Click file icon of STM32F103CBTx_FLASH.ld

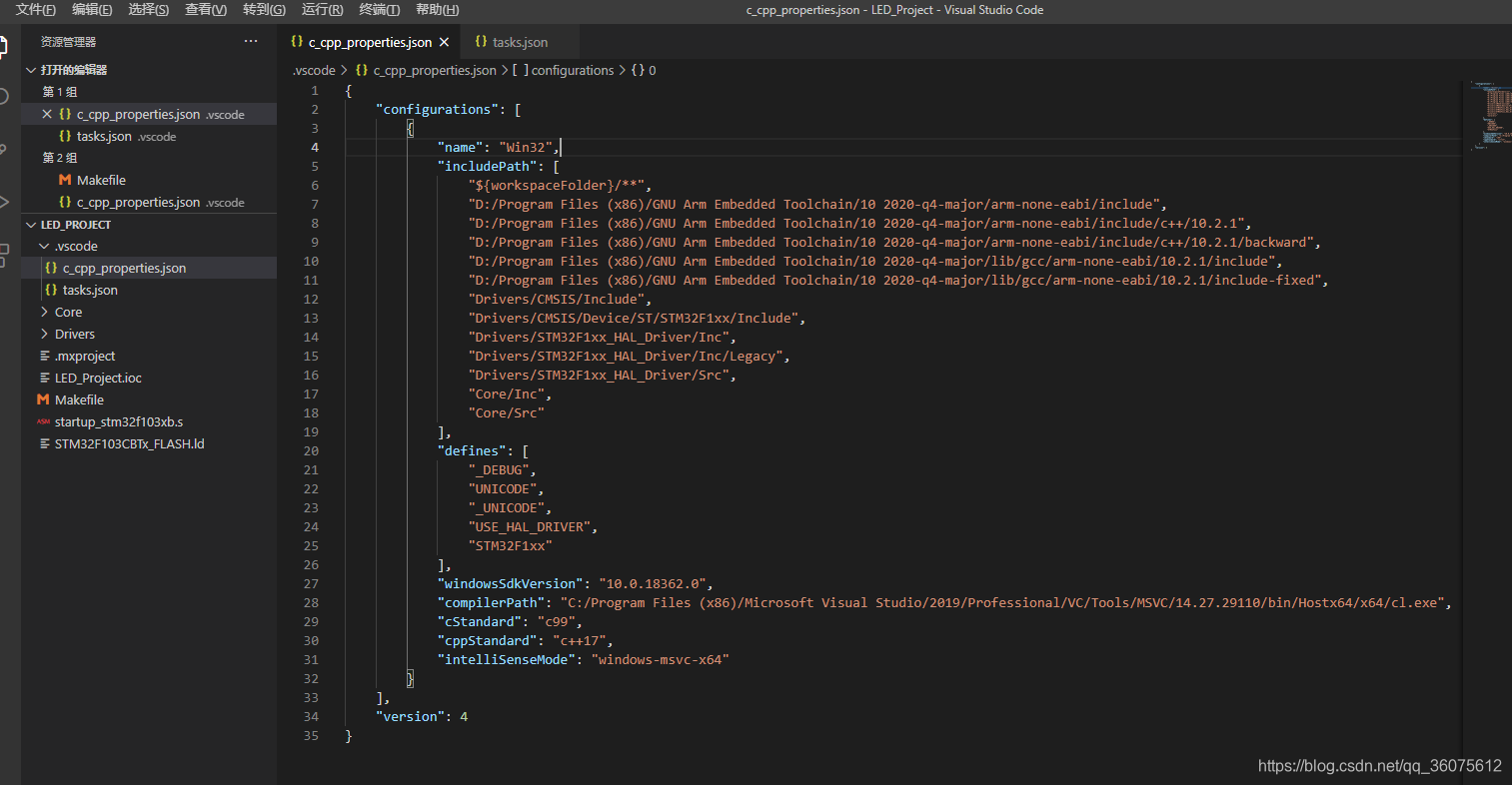(45, 443)
